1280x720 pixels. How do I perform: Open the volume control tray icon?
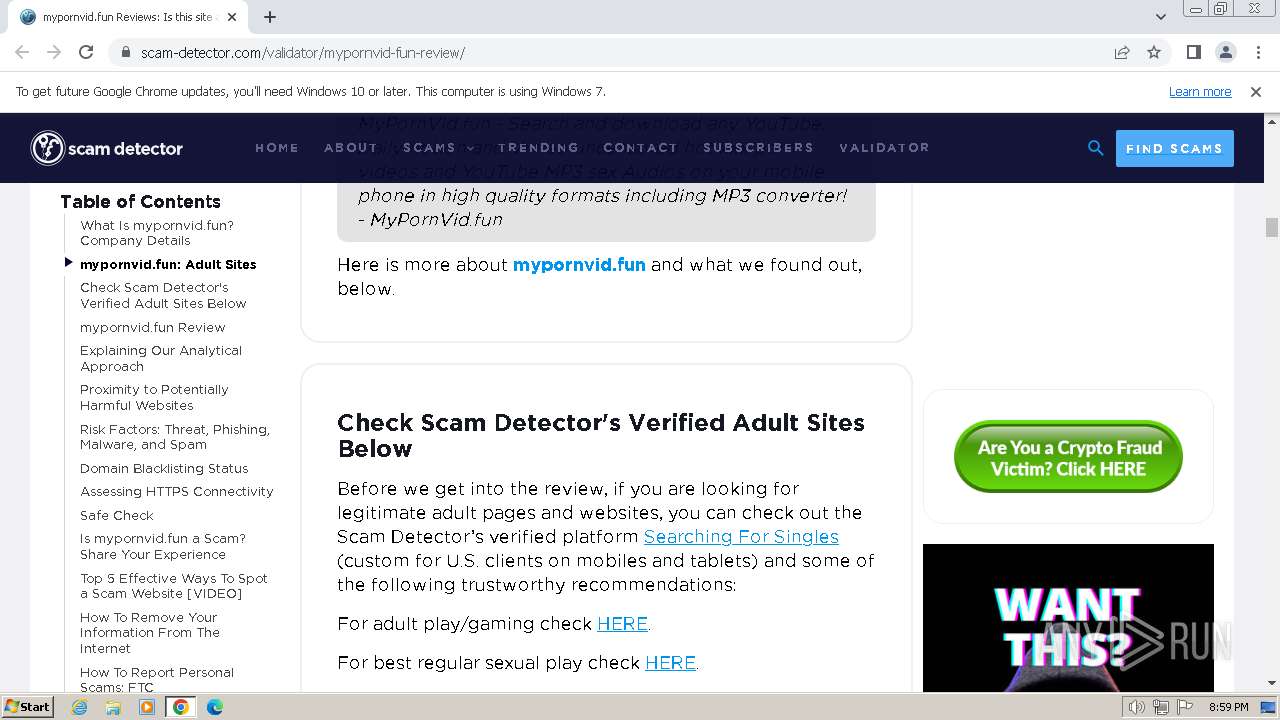1136,707
